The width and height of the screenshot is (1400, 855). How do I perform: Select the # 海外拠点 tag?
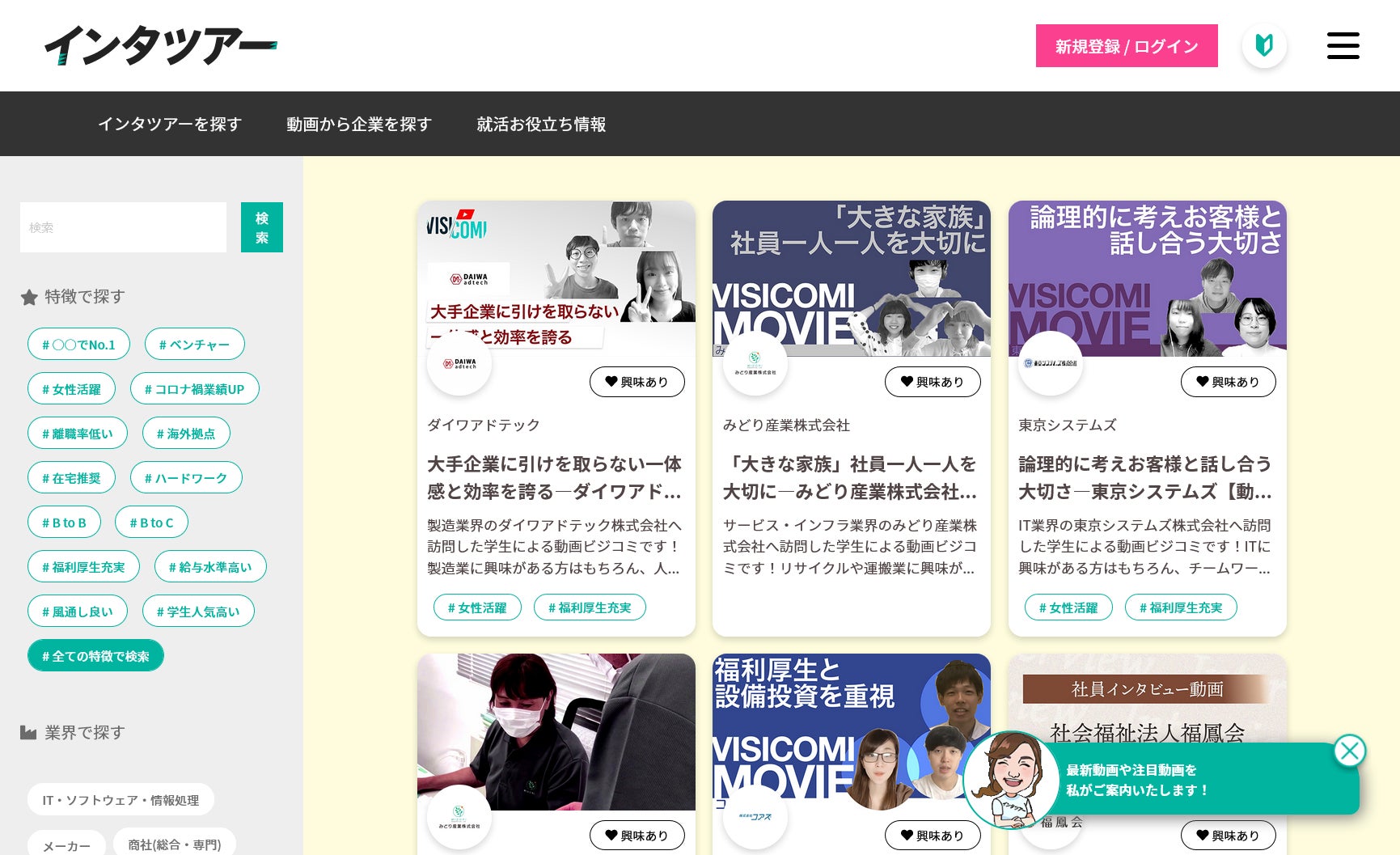pos(186,433)
